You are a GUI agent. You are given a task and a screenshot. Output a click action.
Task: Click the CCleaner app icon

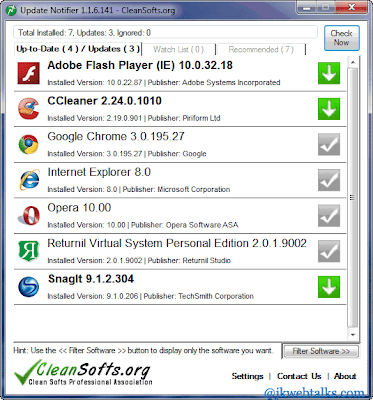tap(29, 109)
